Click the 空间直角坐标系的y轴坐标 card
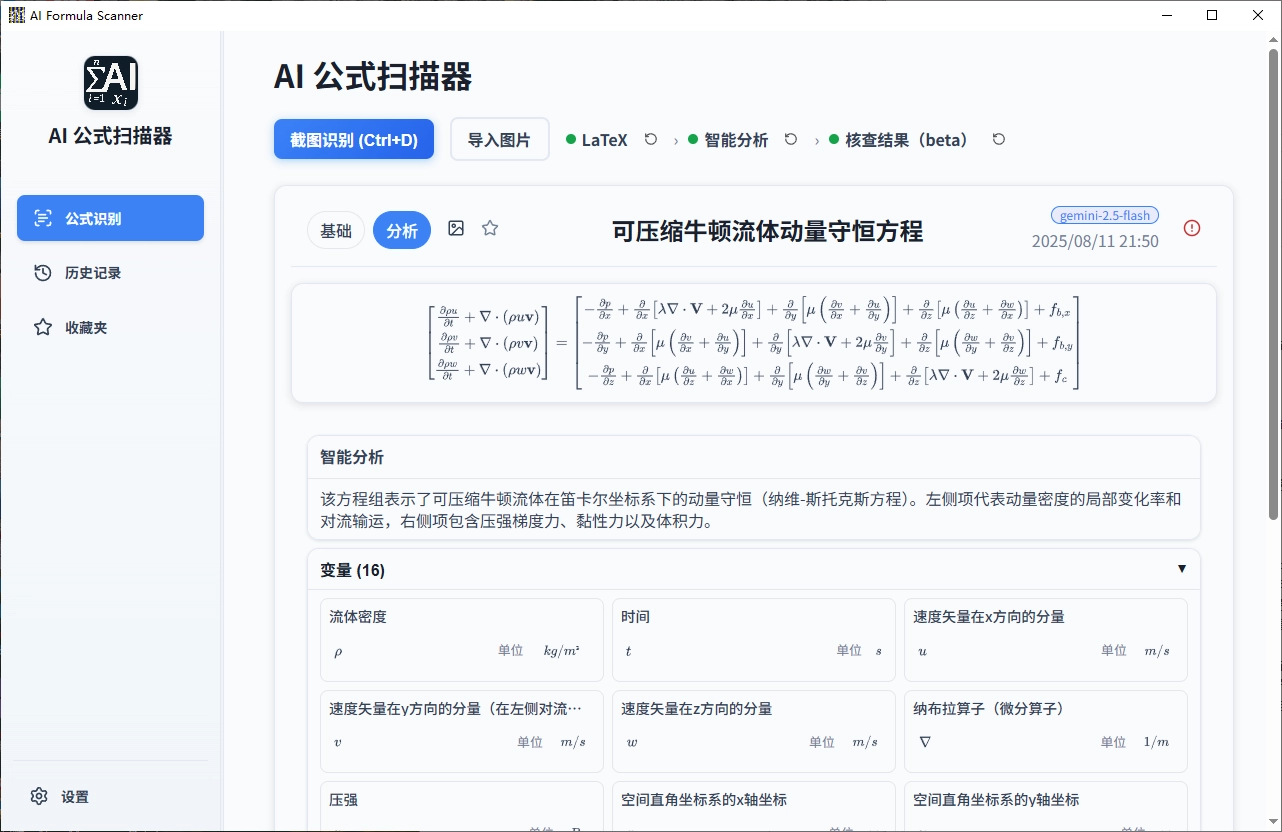The width and height of the screenshot is (1282, 832). [x=1046, y=806]
